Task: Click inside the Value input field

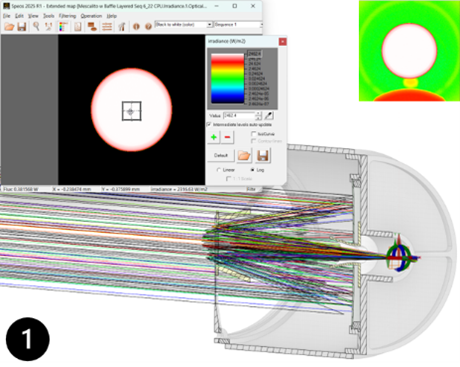Action: (239, 116)
